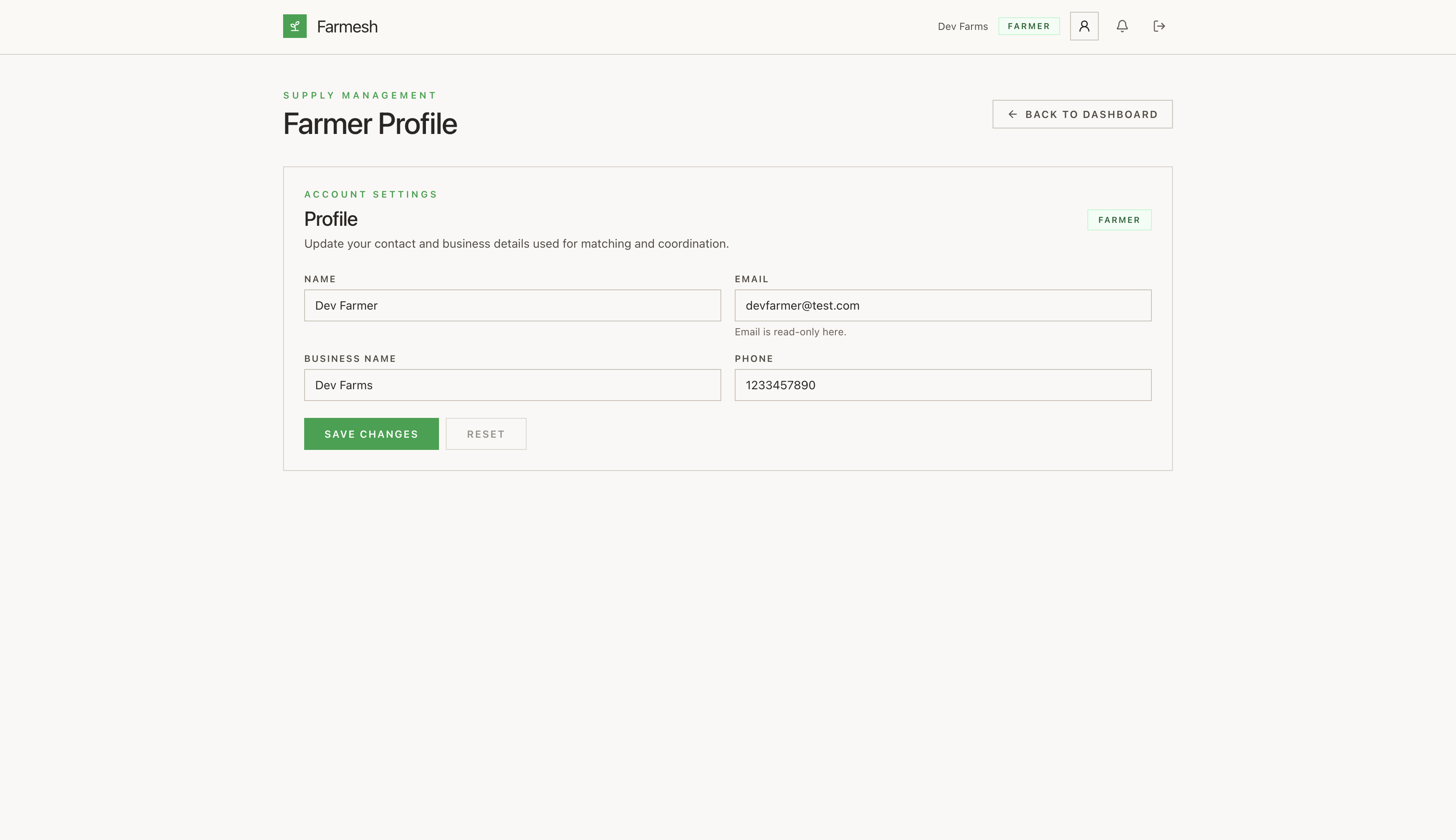Click the Supply Management label

(x=359, y=95)
